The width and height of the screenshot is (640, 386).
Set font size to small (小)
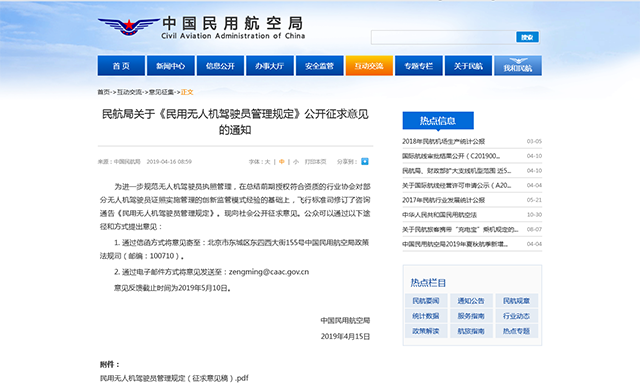(296, 162)
